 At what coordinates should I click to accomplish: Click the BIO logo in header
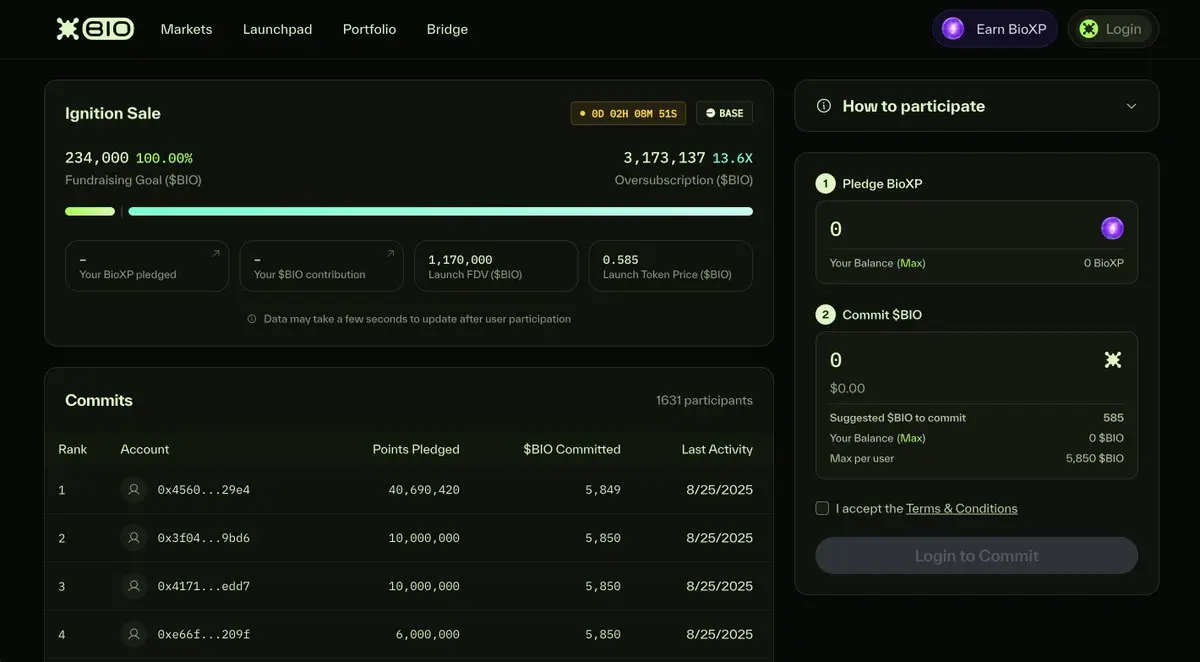(95, 29)
